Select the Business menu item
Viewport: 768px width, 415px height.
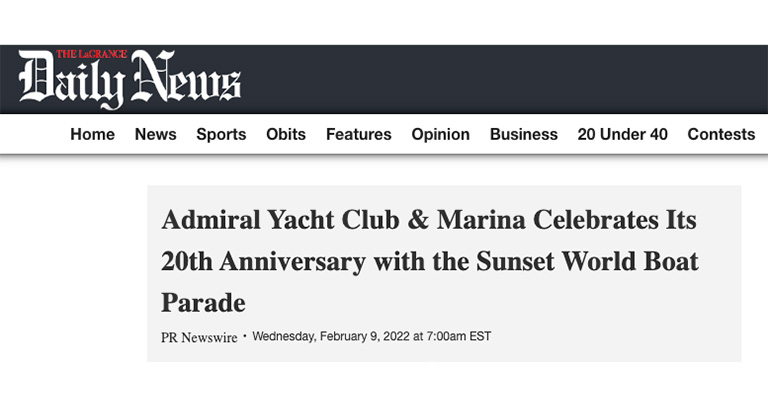pyautogui.click(x=524, y=134)
